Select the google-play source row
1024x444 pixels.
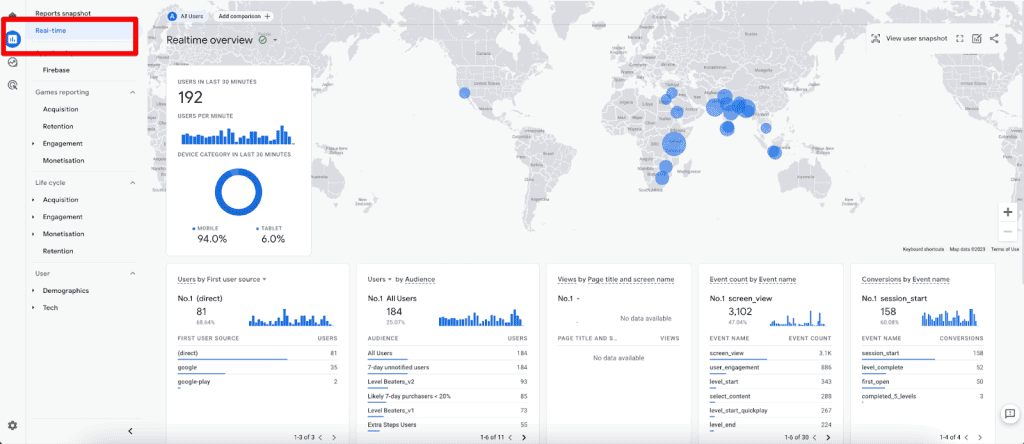pos(257,383)
